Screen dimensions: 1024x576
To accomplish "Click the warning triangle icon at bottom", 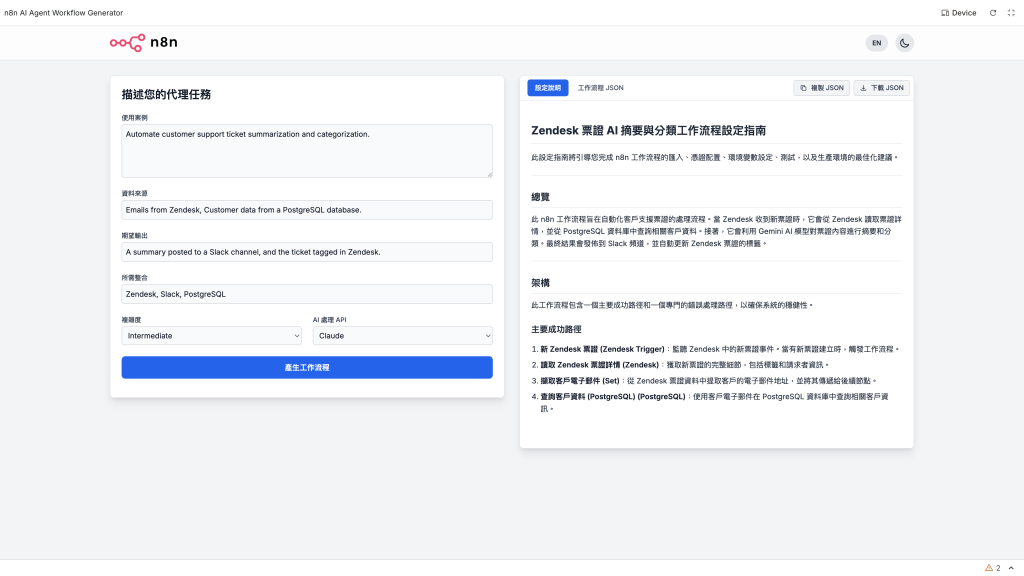I will (x=989, y=568).
